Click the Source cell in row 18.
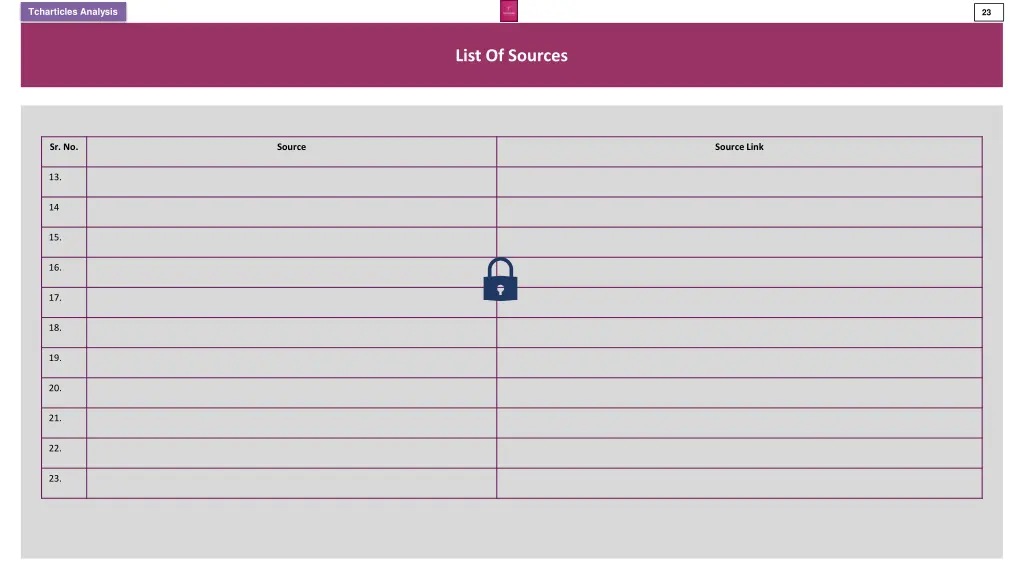The width and height of the screenshot is (1024, 585). [291, 332]
